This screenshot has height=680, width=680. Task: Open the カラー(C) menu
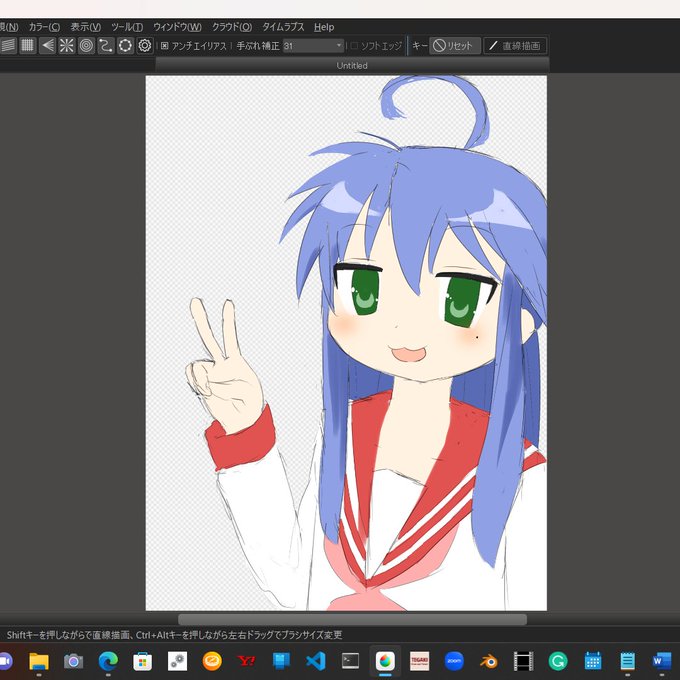tap(44, 27)
